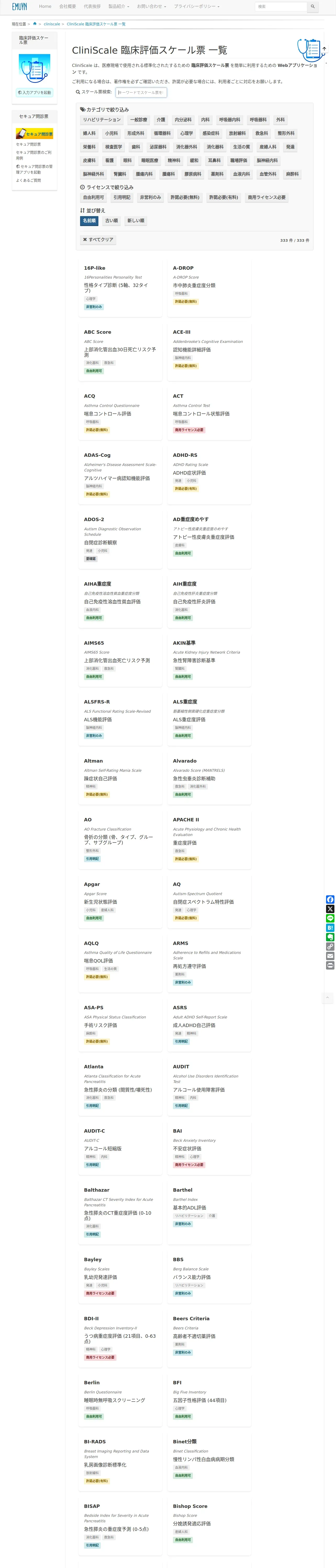
Task: Click the home icon in the breadcrumb
Action: (35, 24)
